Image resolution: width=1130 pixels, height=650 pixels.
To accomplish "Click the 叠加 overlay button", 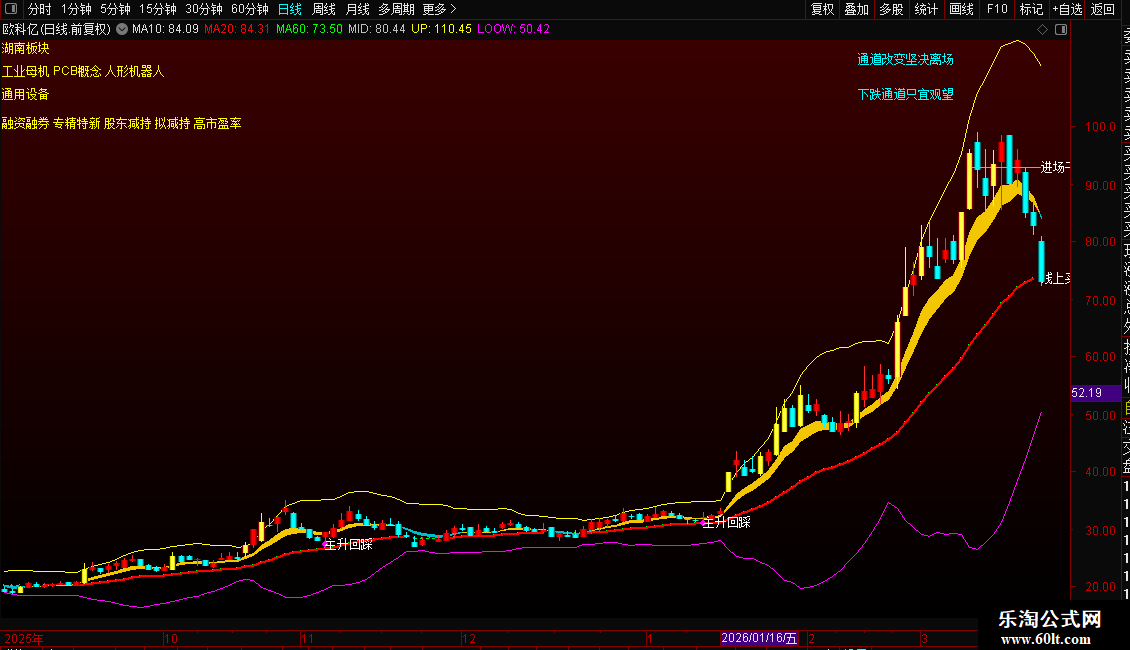I will [857, 9].
